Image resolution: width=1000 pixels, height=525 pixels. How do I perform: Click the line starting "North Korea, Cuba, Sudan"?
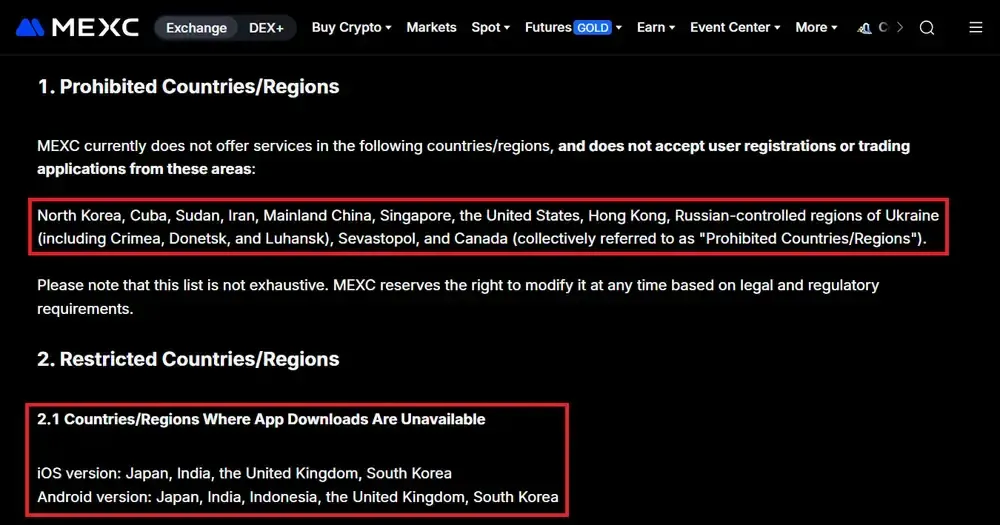(488, 216)
